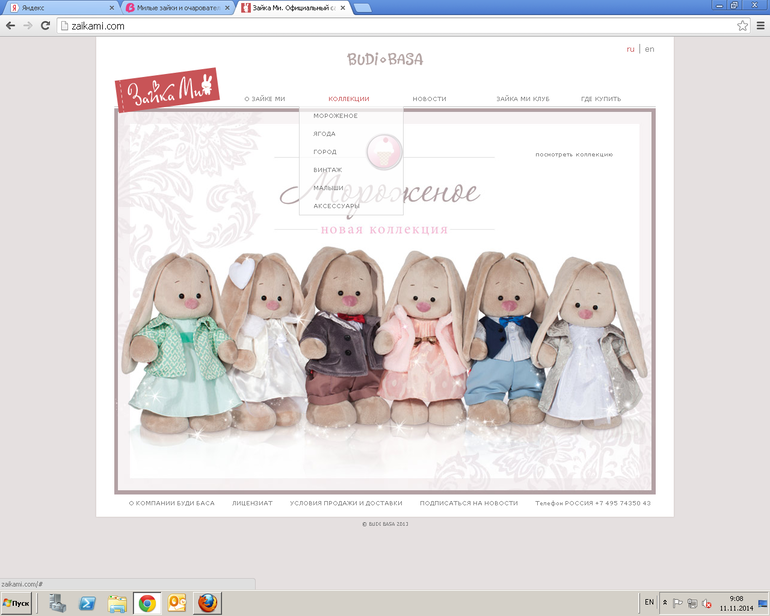Switch to the Милые зайки tab
The image size is (770, 616).
pos(177,8)
